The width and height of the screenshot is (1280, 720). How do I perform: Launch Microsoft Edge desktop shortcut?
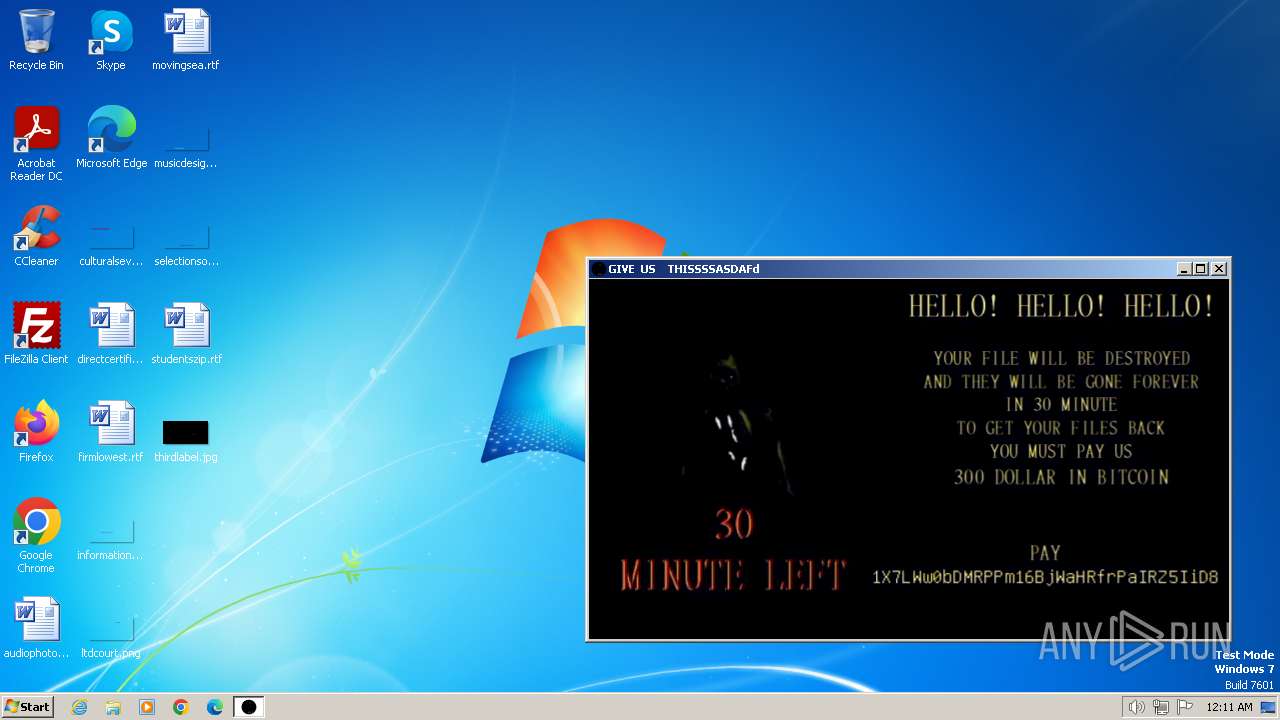[111, 138]
